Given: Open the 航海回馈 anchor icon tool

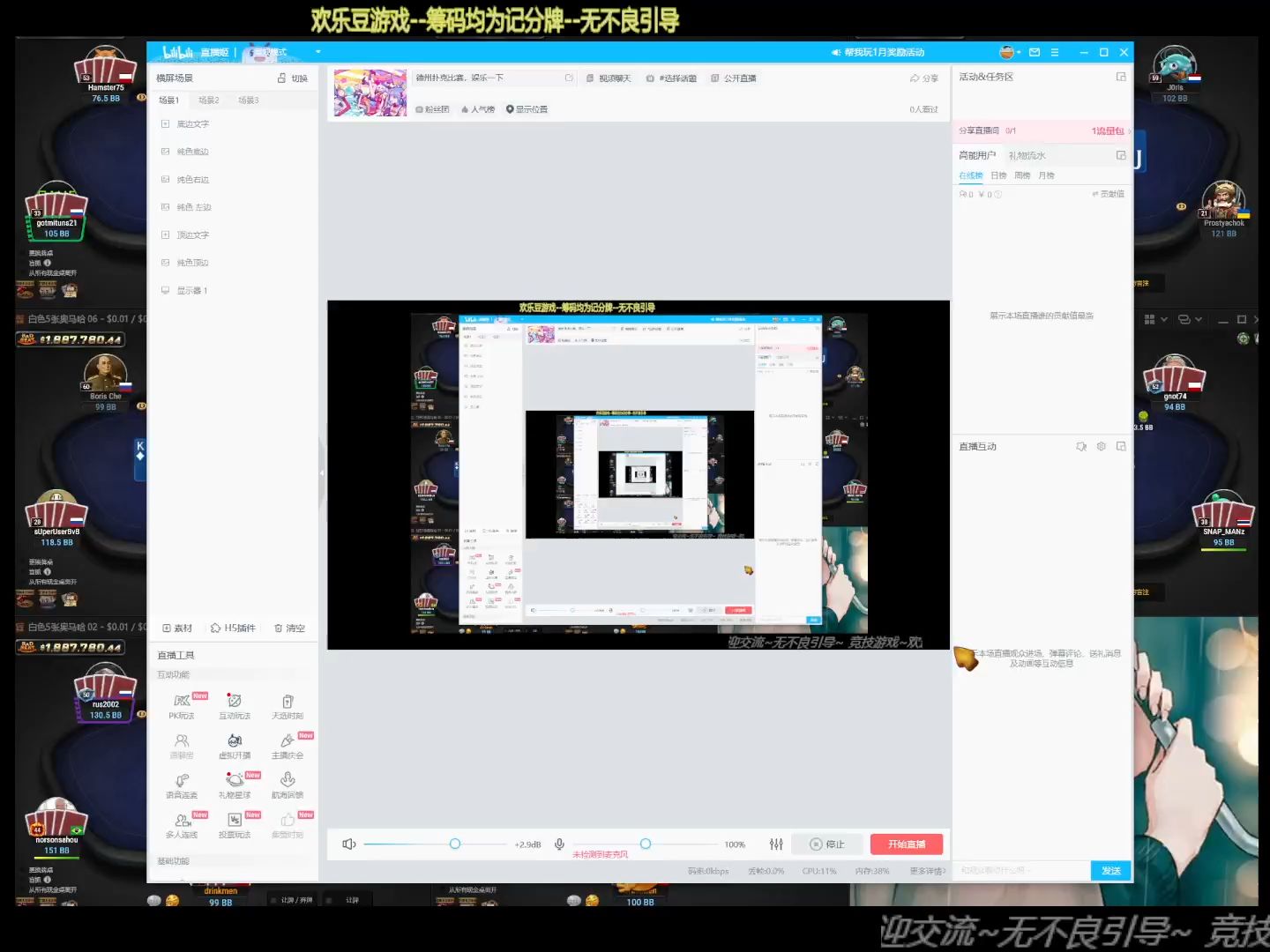Looking at the screenshot, I should tap(288, 785).
